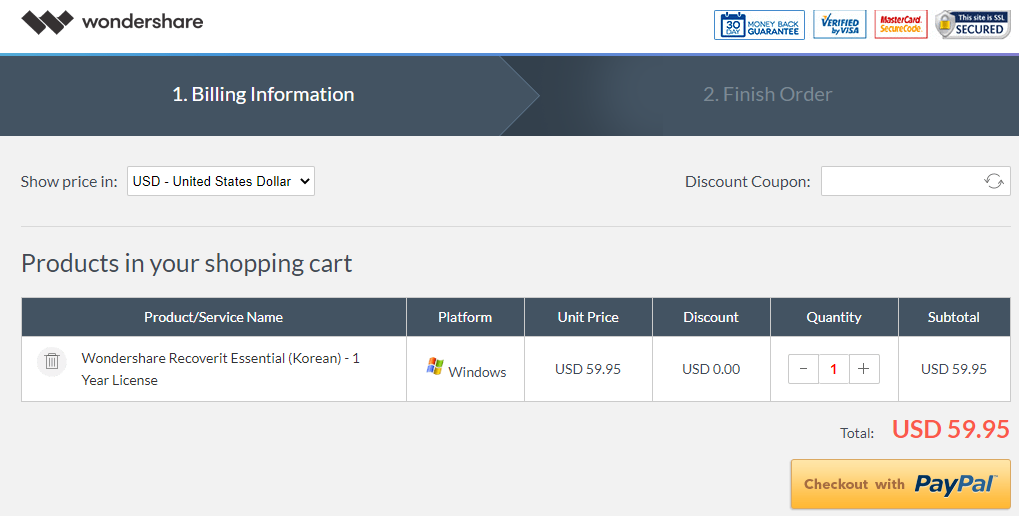1019x516 pixels.
Task: Click the coupon refresh icon
Action: pyautogui.click(x=993, y=181)
